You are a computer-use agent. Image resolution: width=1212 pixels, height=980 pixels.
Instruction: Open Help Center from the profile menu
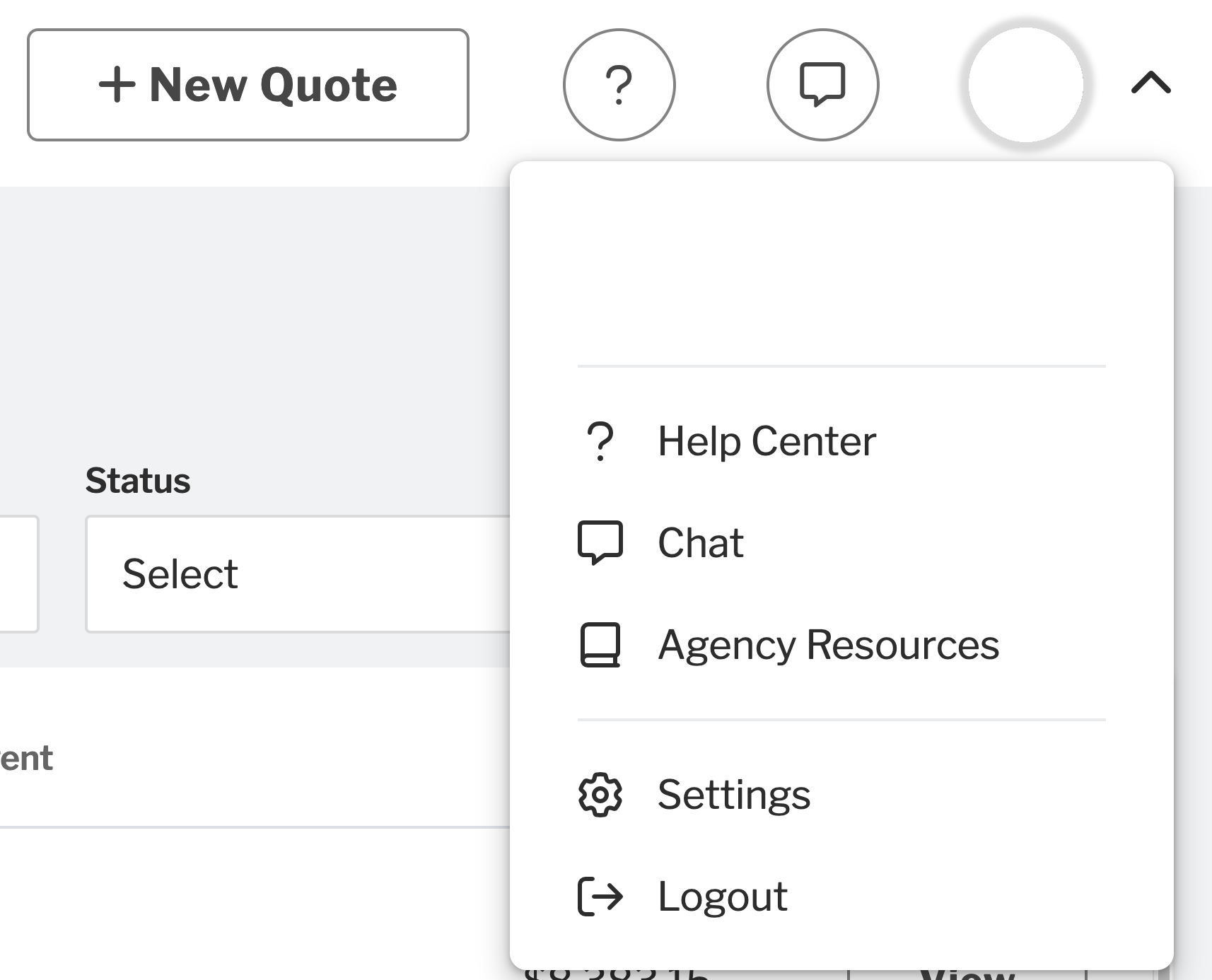coord(767,441)
